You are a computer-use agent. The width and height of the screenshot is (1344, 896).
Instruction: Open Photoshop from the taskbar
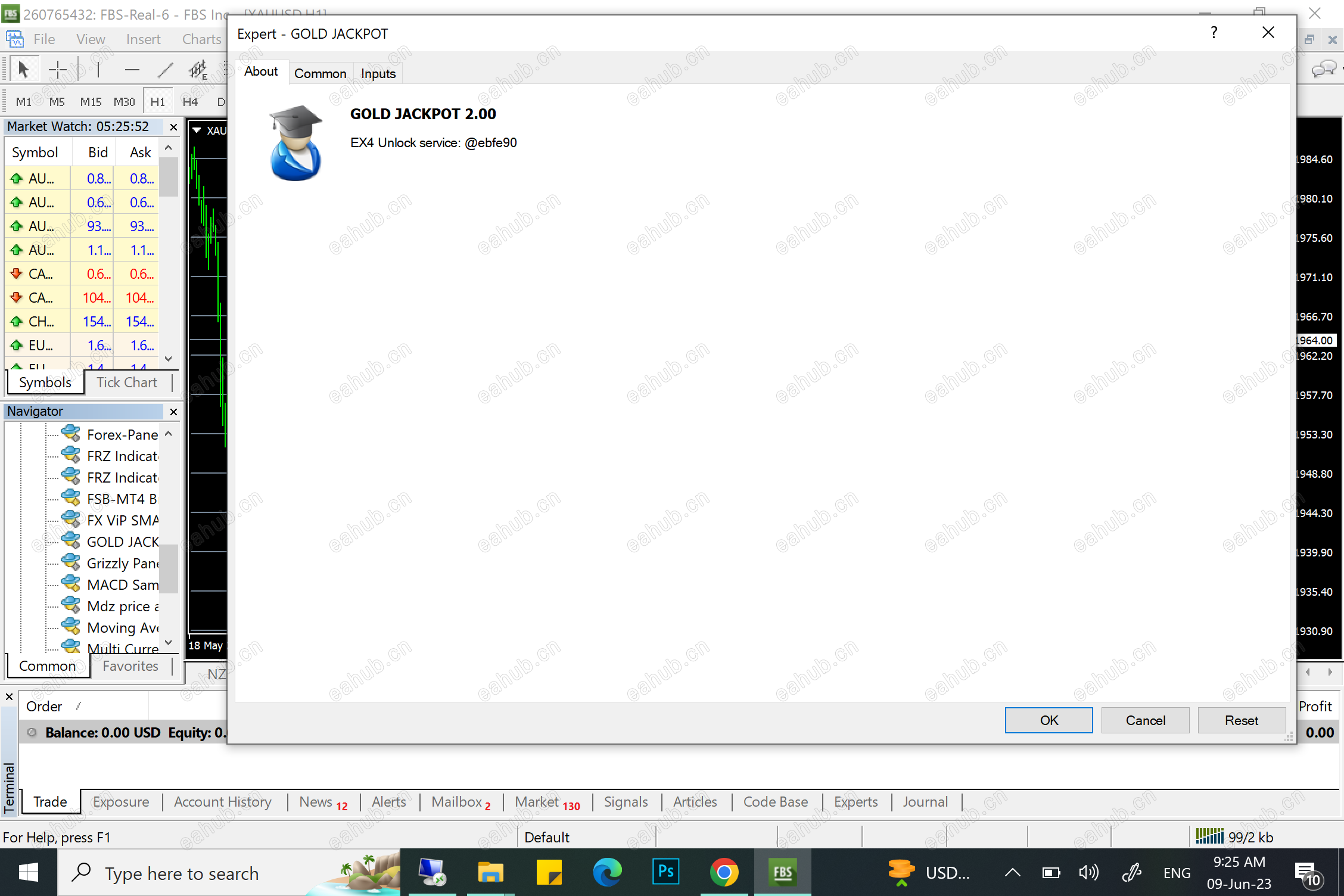coord(665,873)
